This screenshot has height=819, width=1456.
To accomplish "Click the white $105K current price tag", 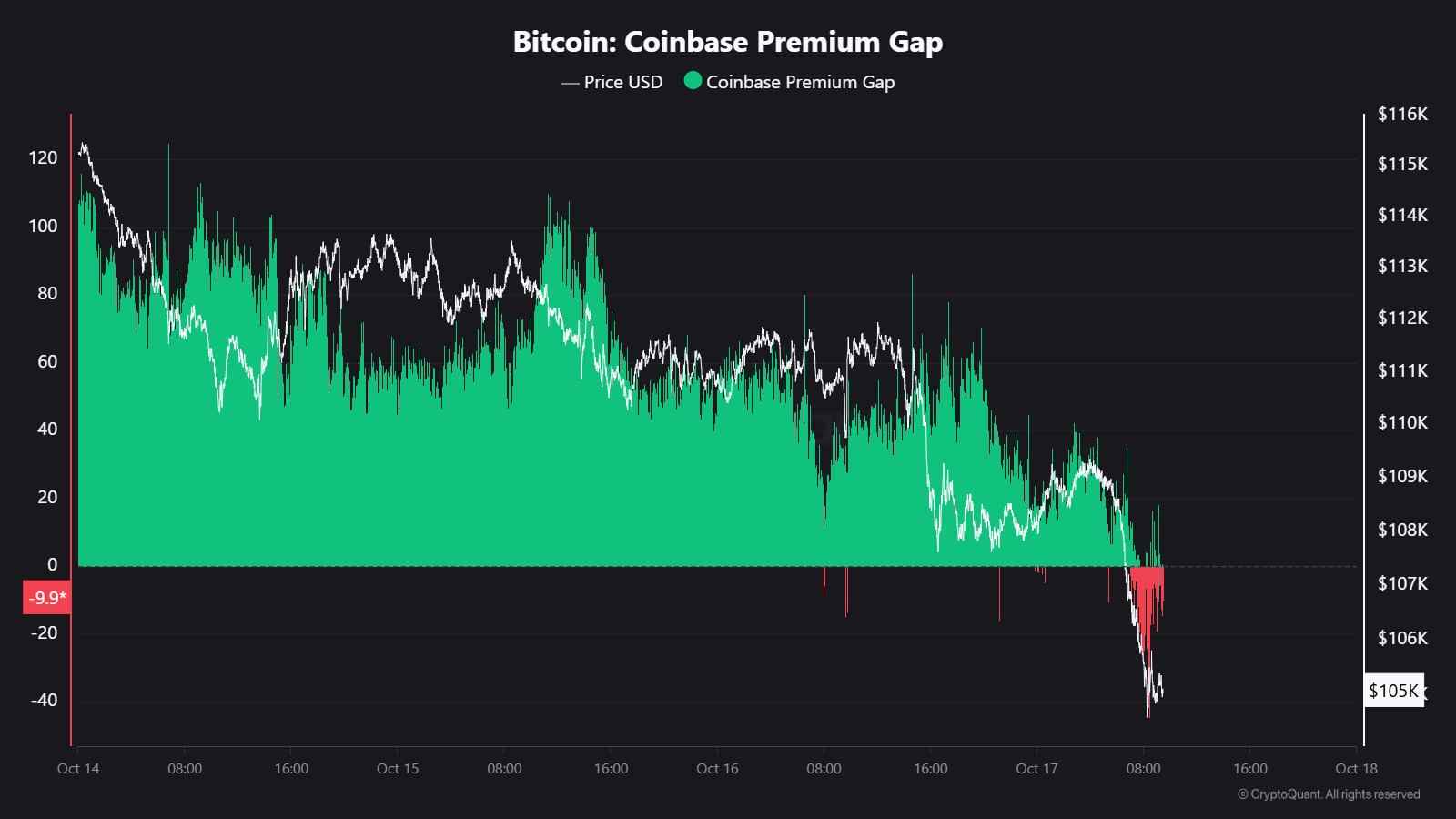I will [x=1393, y=691].
